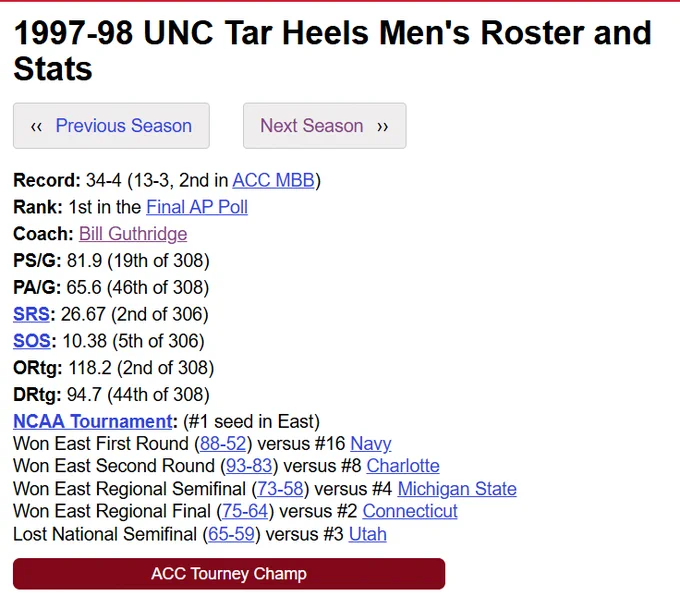Visit the Connecticut team page

coord(410,511)
